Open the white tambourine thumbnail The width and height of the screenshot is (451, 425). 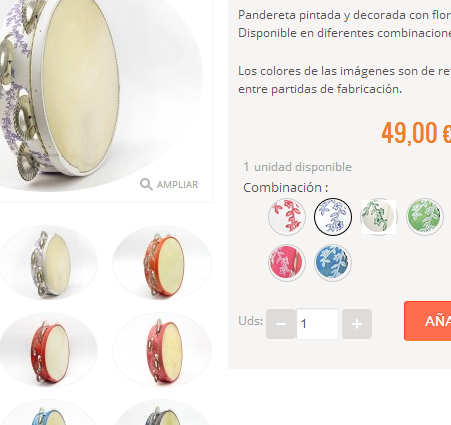(49, 263)
